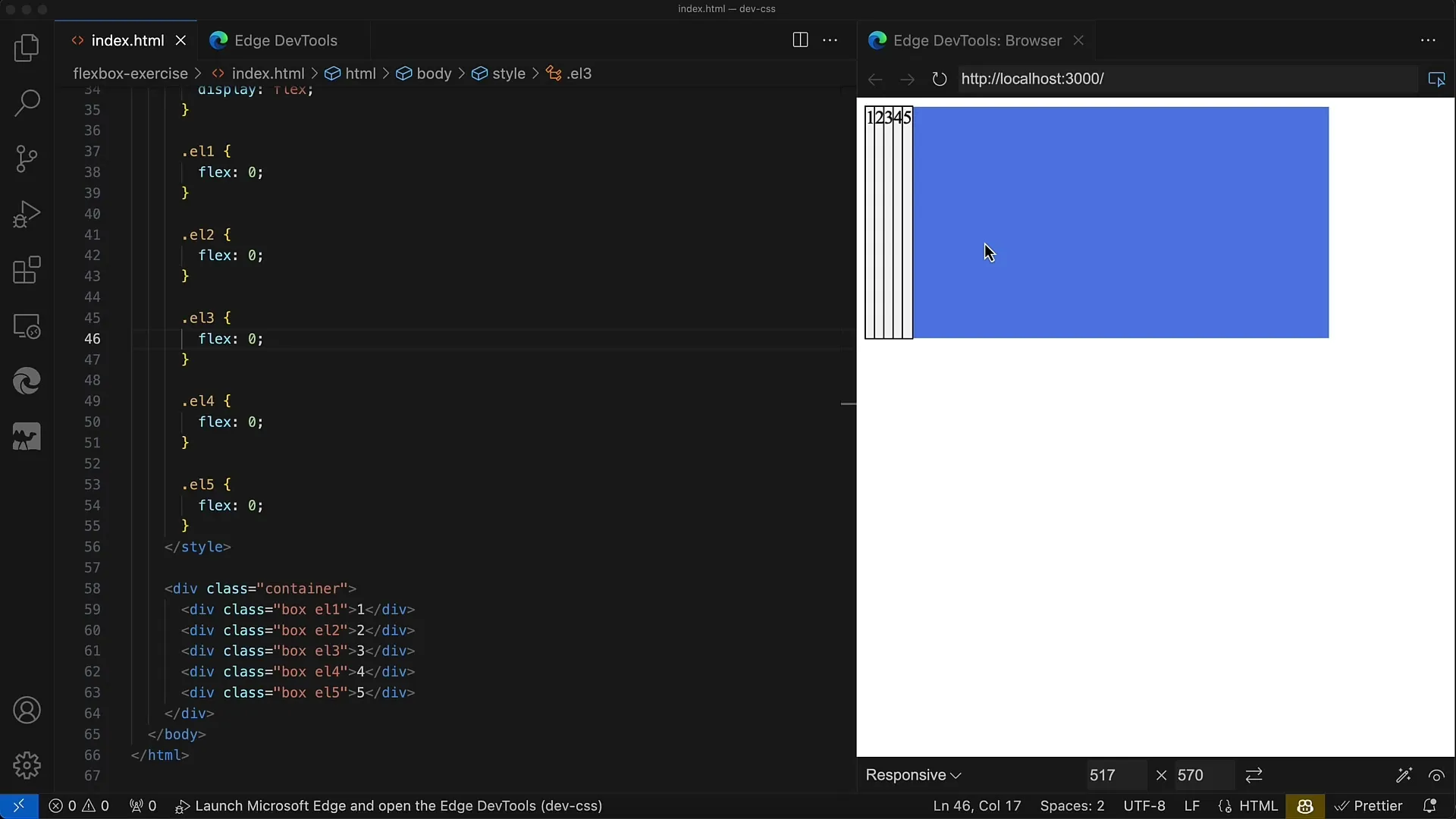Show errors and warnings count
The width and height of the screenshot is (1456, 819).
(79, 806)
